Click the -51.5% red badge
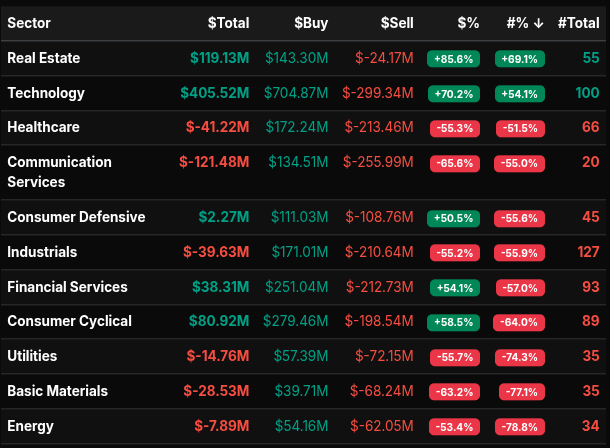This screenshot has height=448, width=610. click(520, 128)
